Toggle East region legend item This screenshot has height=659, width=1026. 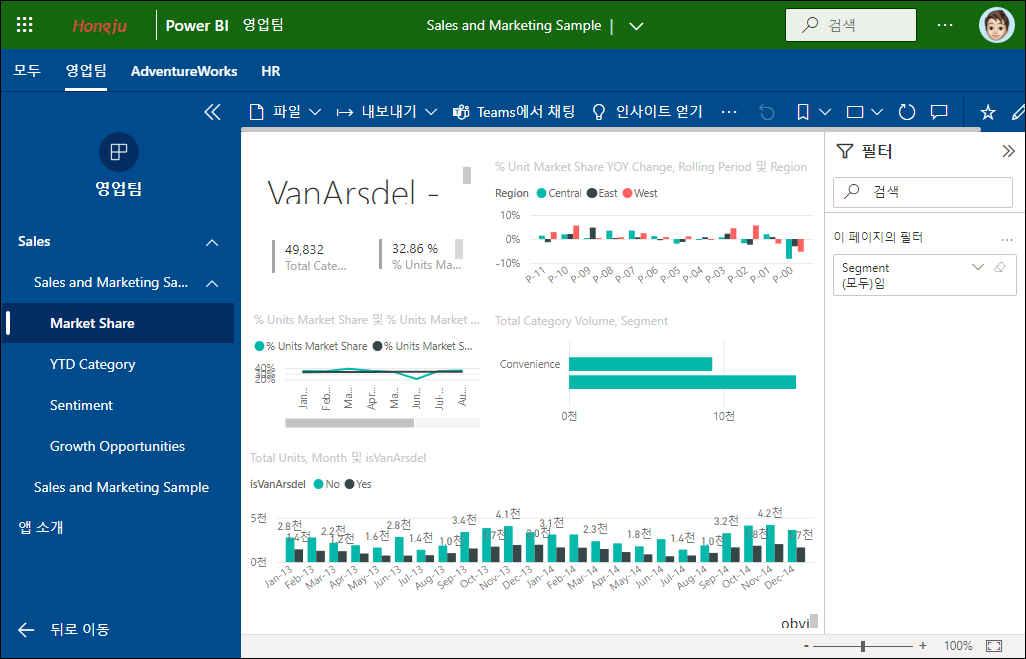(602, 193)
